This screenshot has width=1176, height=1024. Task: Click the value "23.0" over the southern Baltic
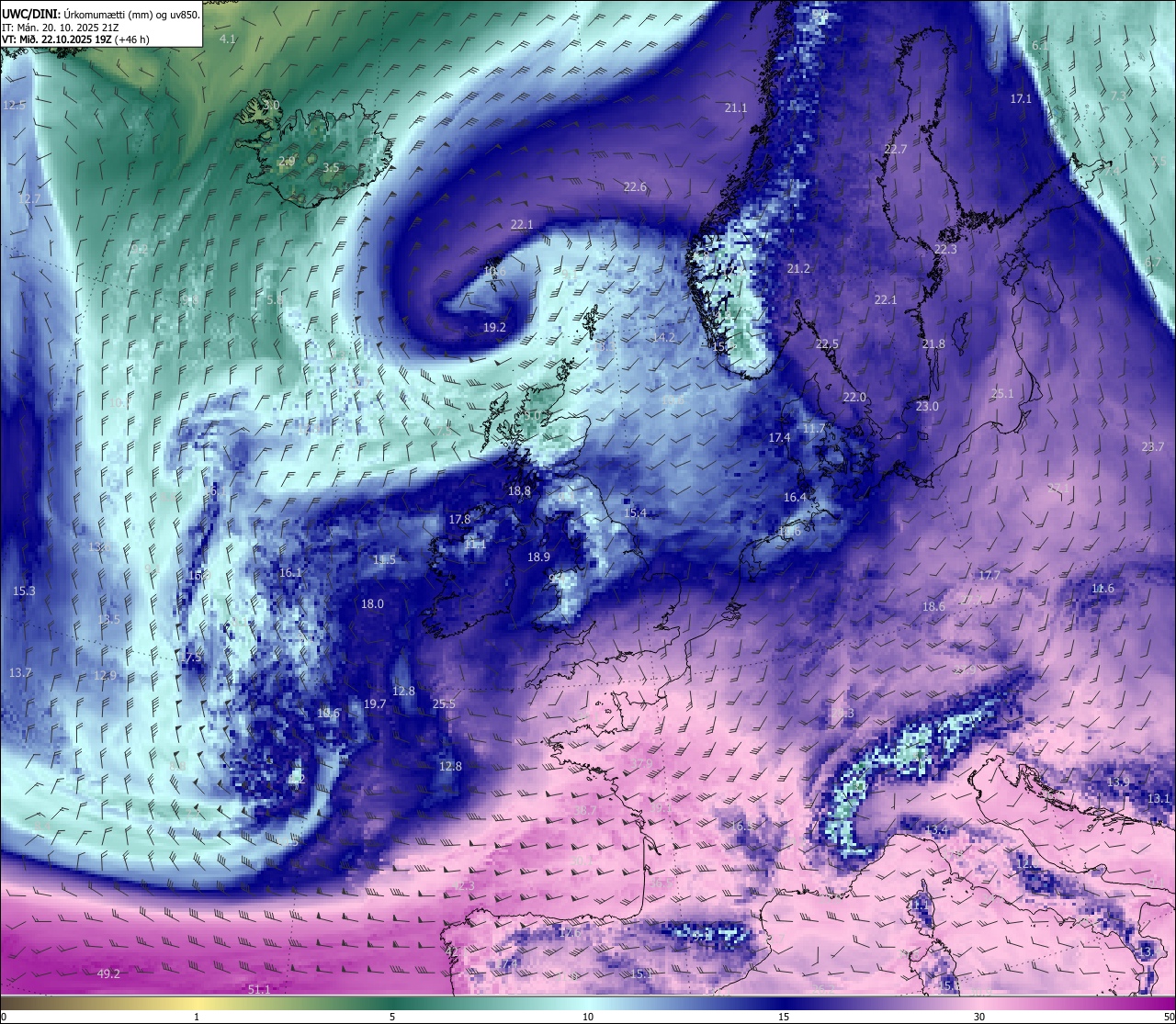click(927, 406)
